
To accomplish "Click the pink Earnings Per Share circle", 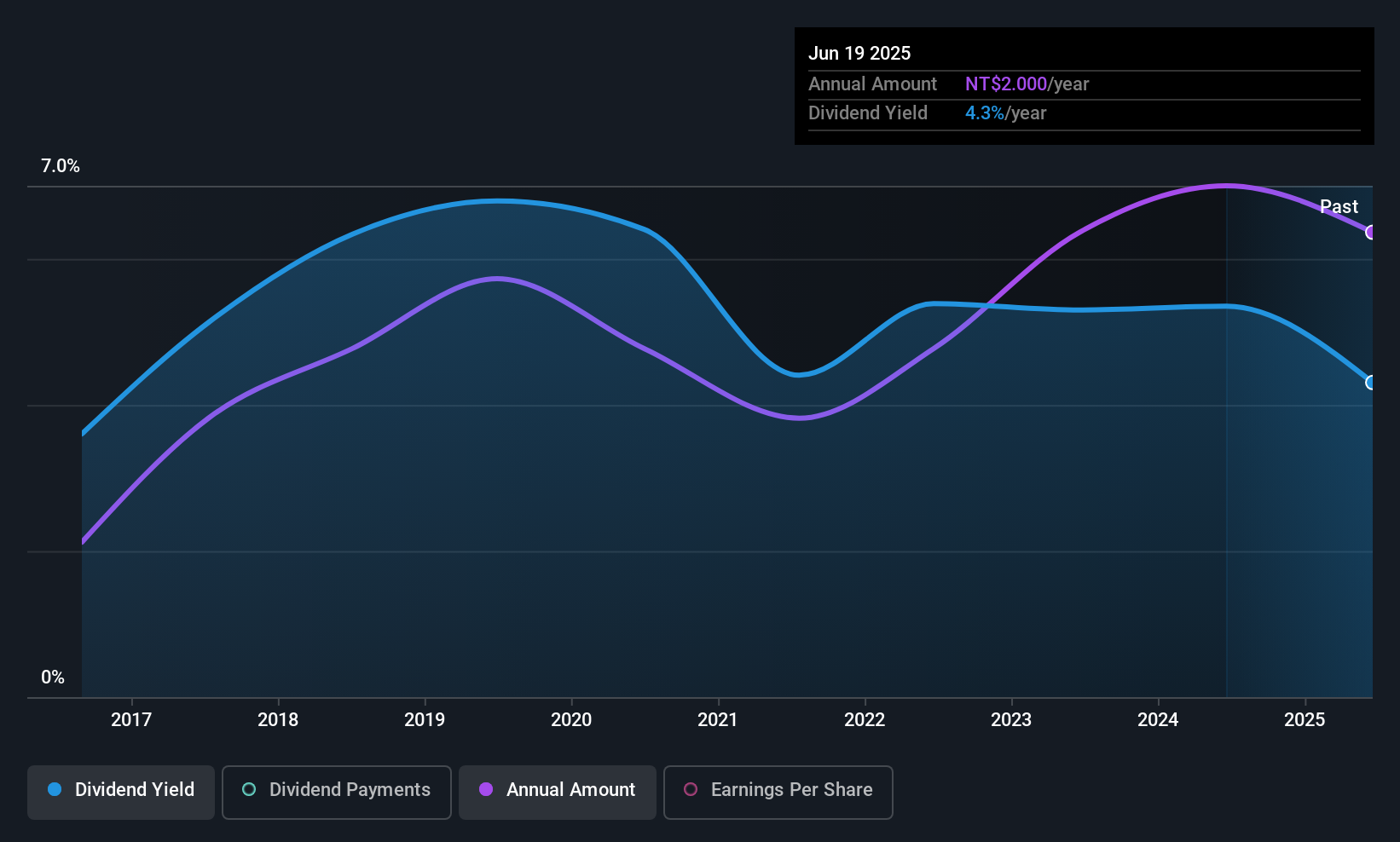I will click(x=691, y=789).
